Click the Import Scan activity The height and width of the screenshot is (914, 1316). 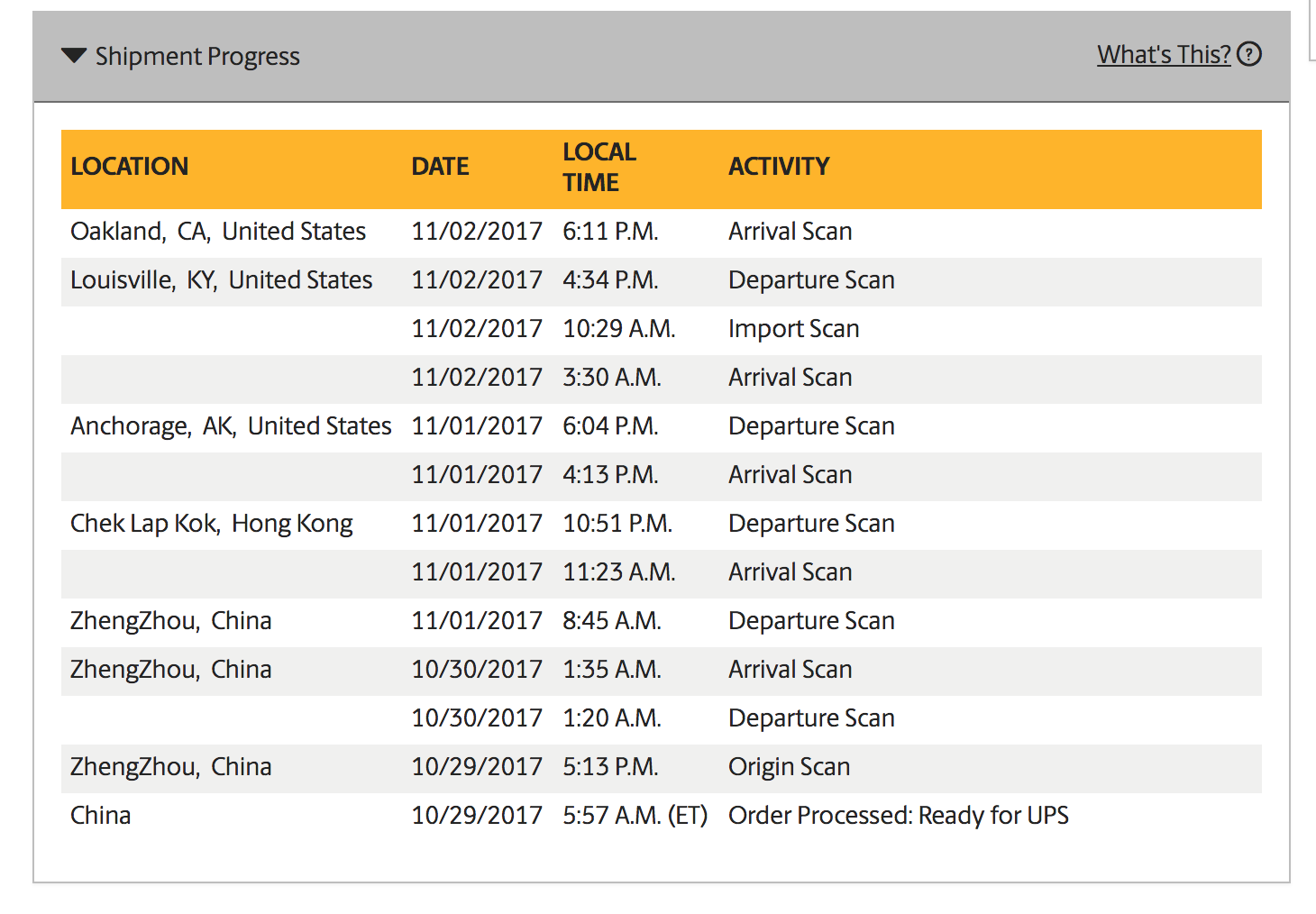(793, 329)
